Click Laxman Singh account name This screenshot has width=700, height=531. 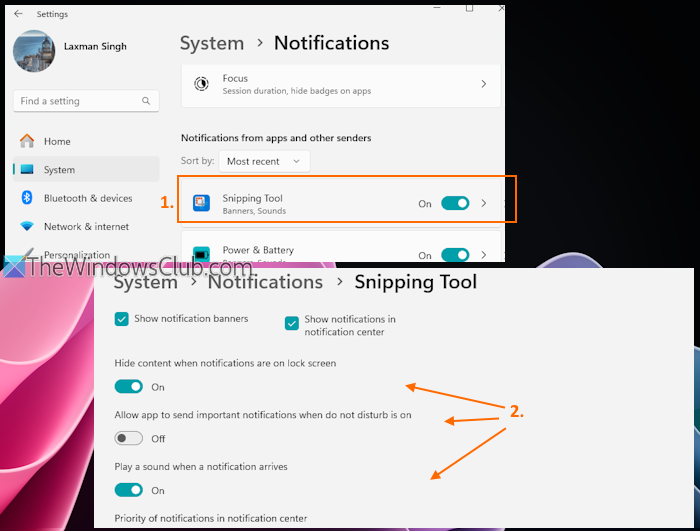(95, 46)
